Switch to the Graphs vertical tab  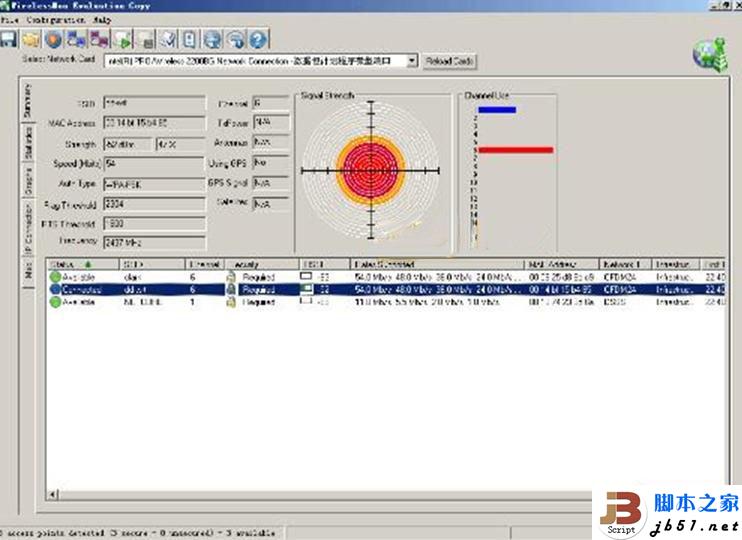(28, 181)
